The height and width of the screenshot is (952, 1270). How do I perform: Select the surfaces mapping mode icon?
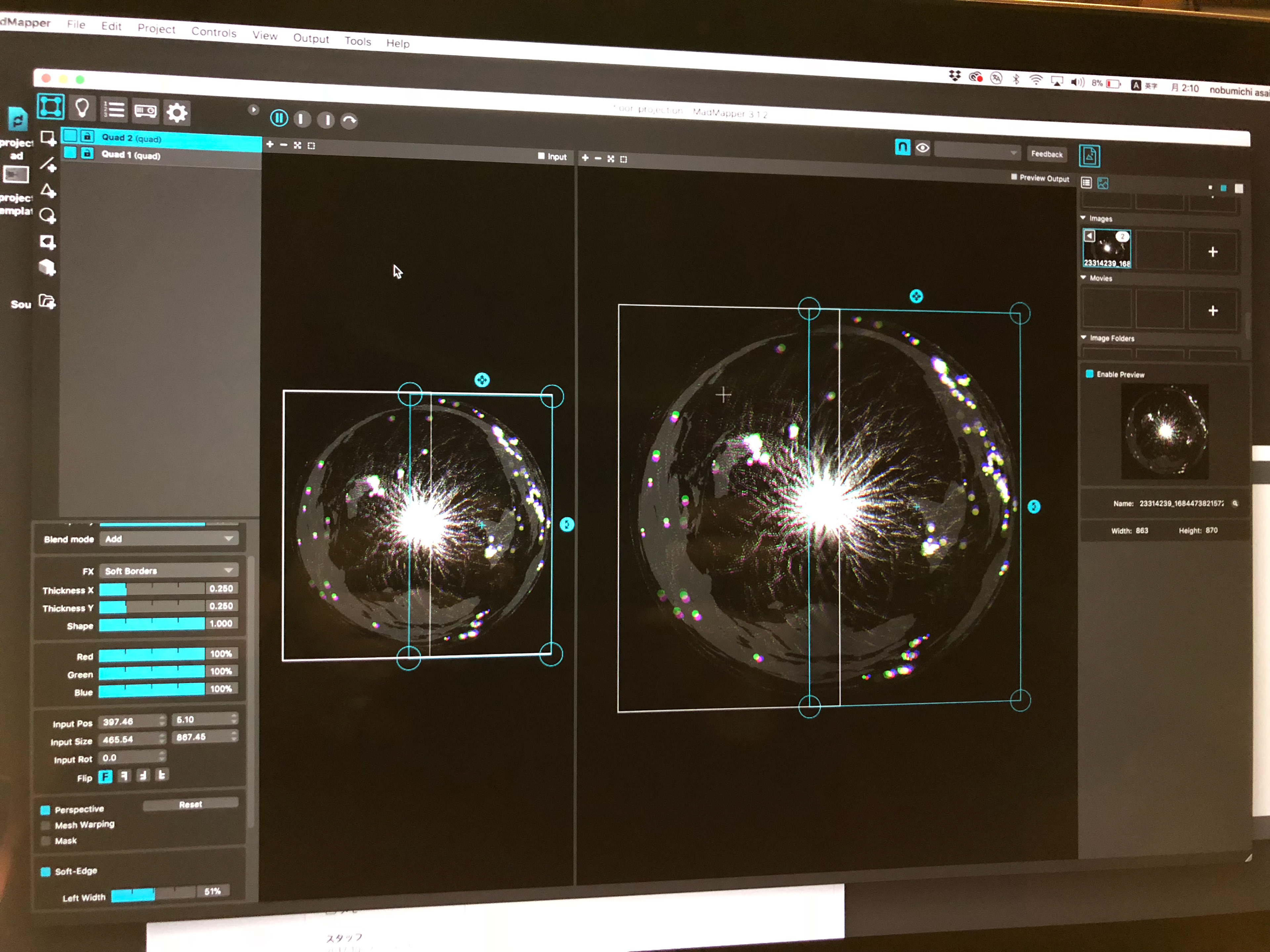[51, 107]
